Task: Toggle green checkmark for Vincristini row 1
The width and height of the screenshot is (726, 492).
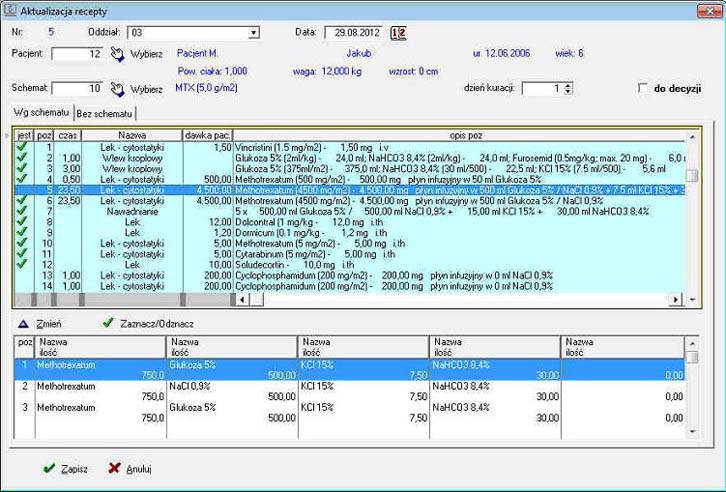Action: tap(21, 147)
